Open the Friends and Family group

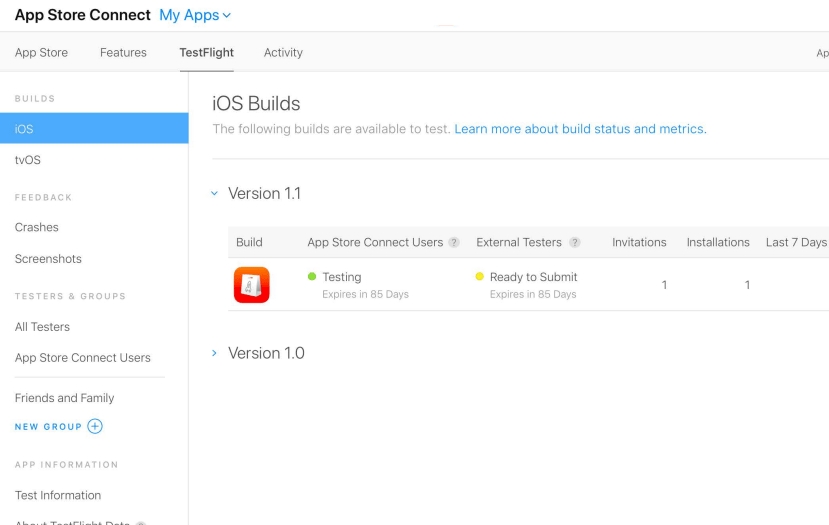point(64,398)
